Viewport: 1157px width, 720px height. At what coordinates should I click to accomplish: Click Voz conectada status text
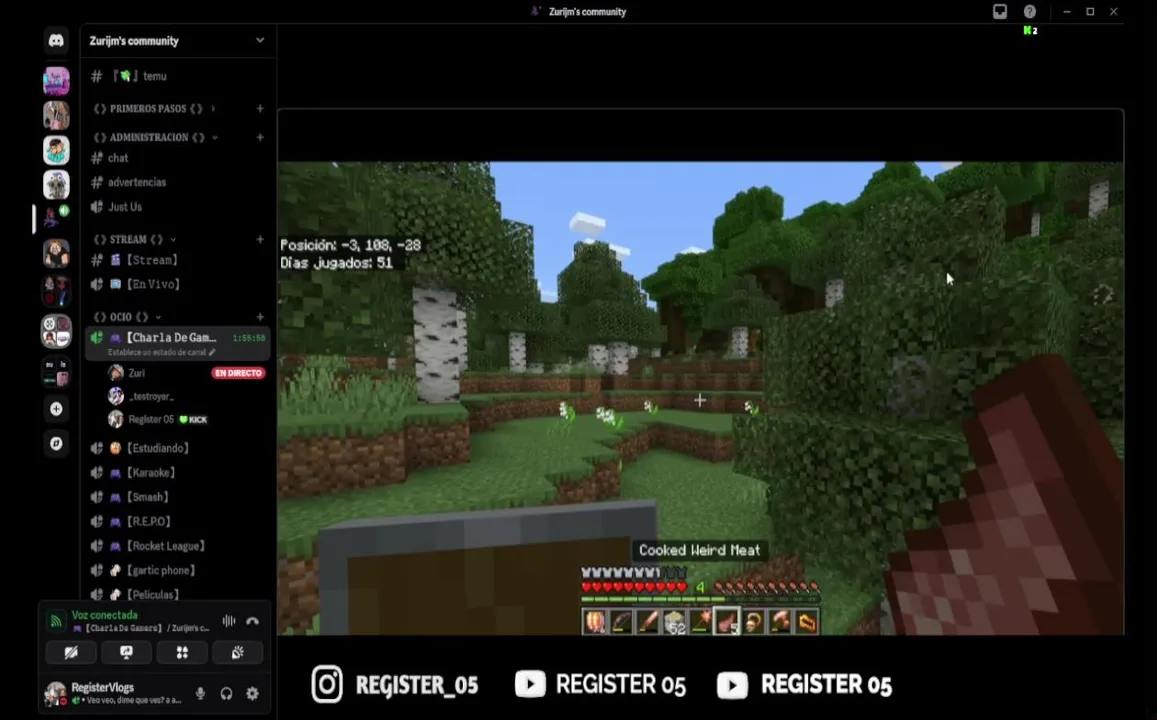(x=105, y=615)
